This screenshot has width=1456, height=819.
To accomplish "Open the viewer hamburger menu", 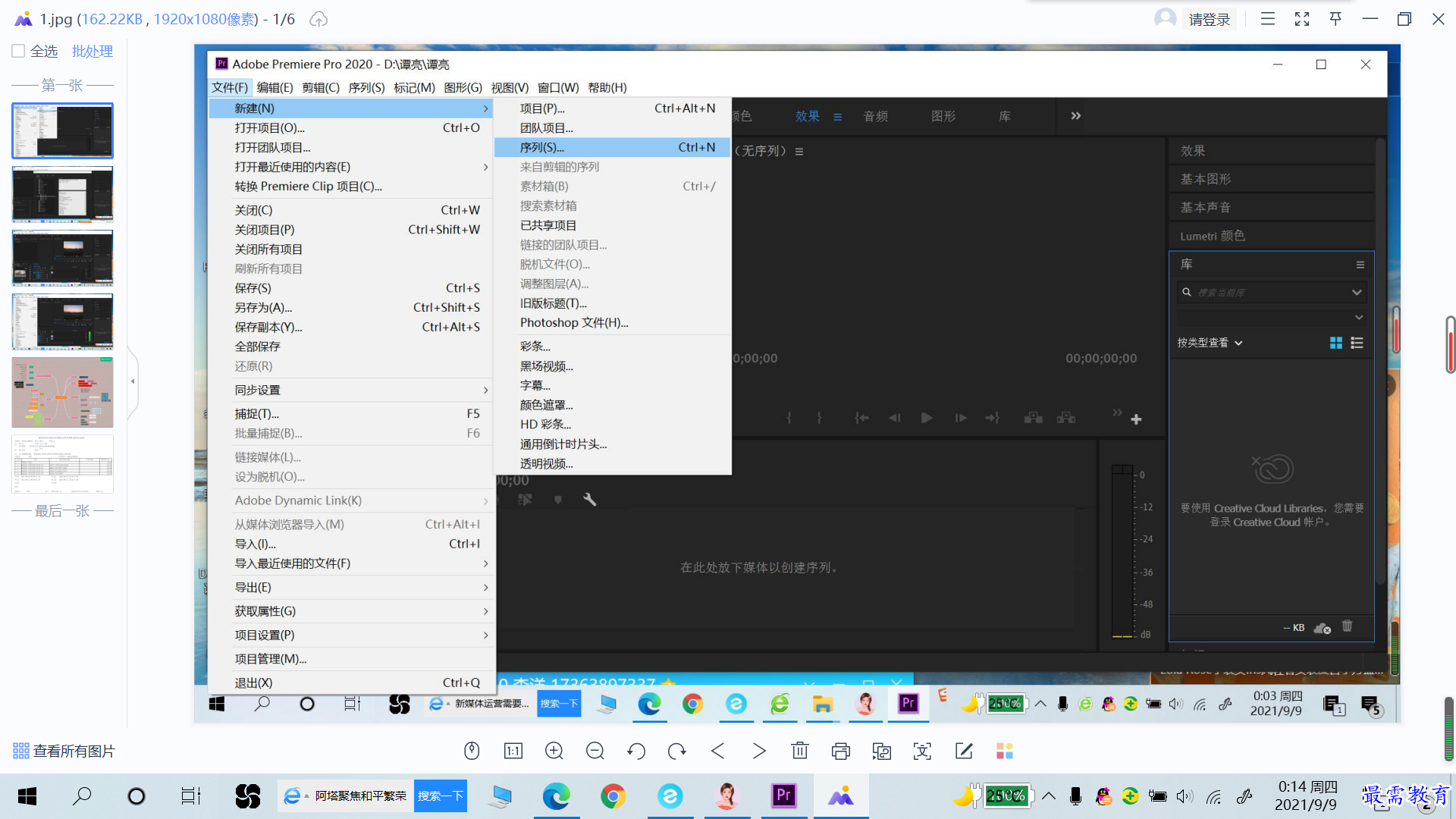I will [1268, 19].
